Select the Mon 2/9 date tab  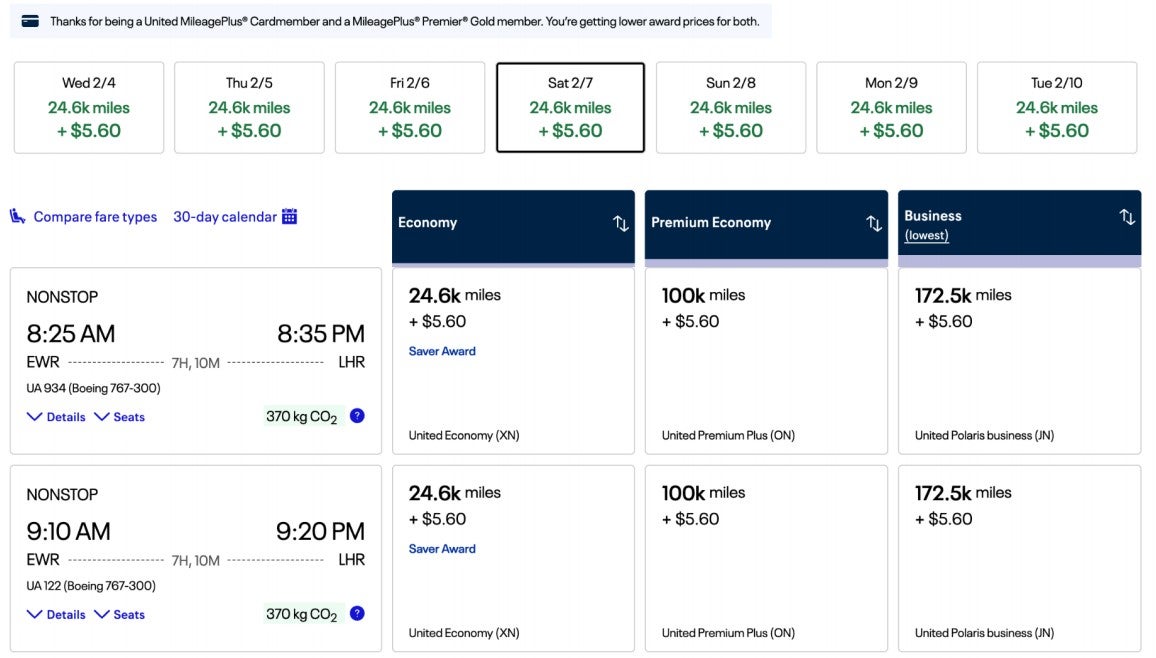click(x=891, y=107)
